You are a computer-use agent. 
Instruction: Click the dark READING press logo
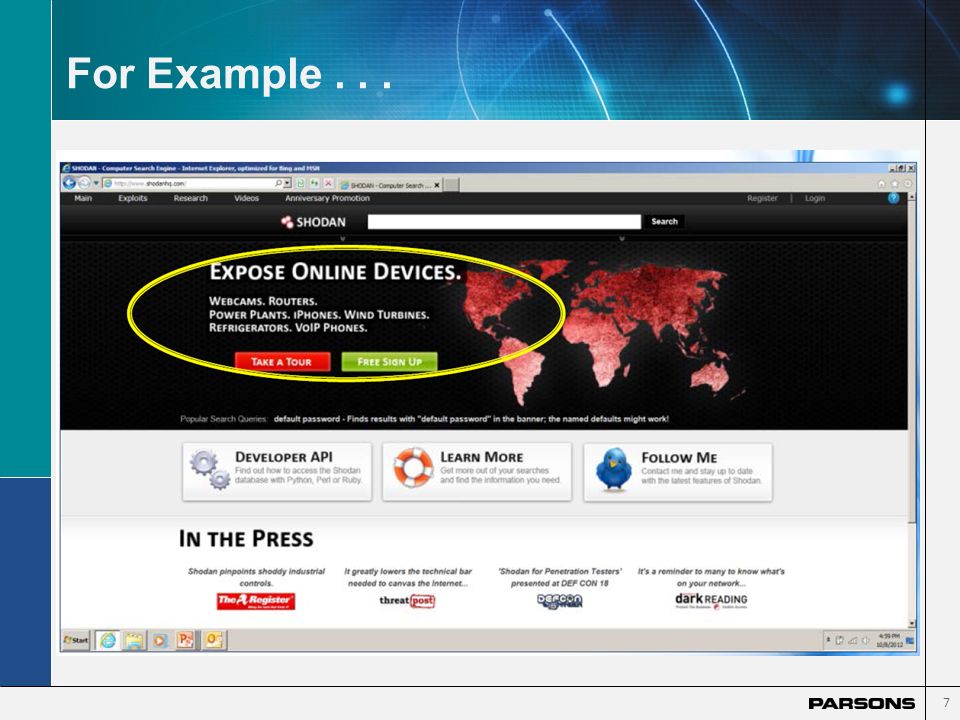711,600
